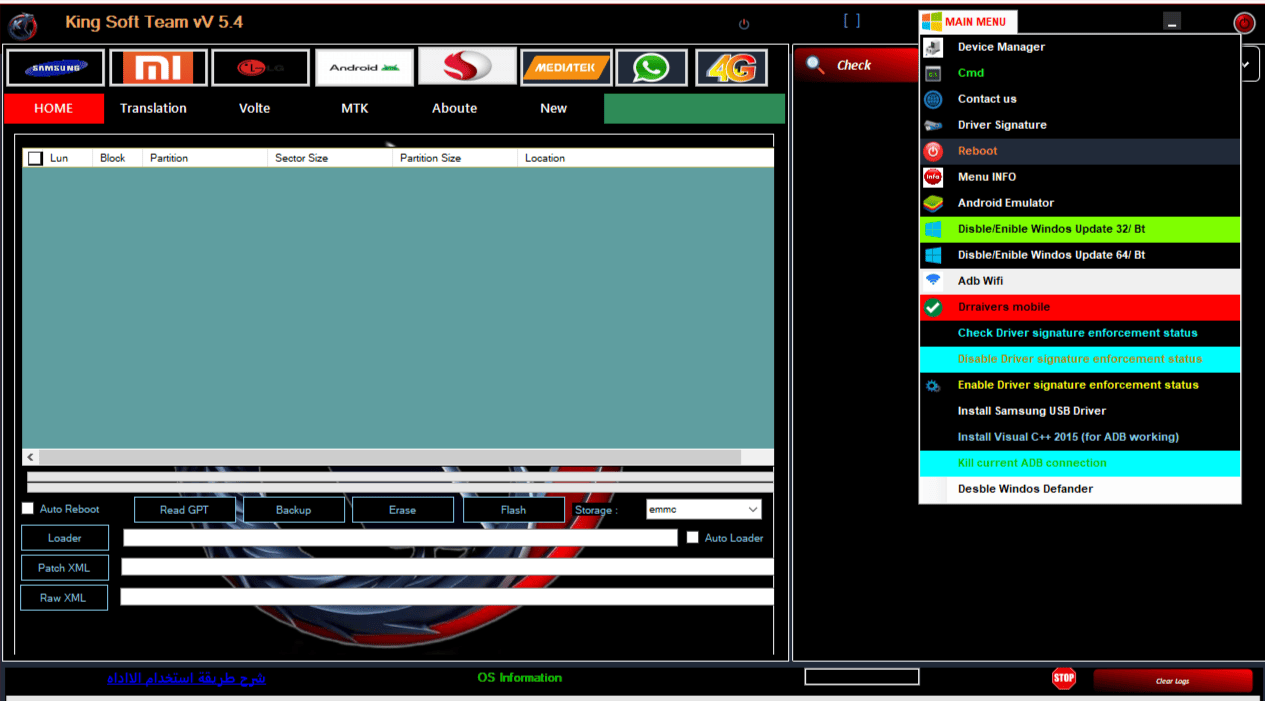Choose Check Driver signature enforcement status
This screenshot has width=1265, height=701.
point(1080,333)
